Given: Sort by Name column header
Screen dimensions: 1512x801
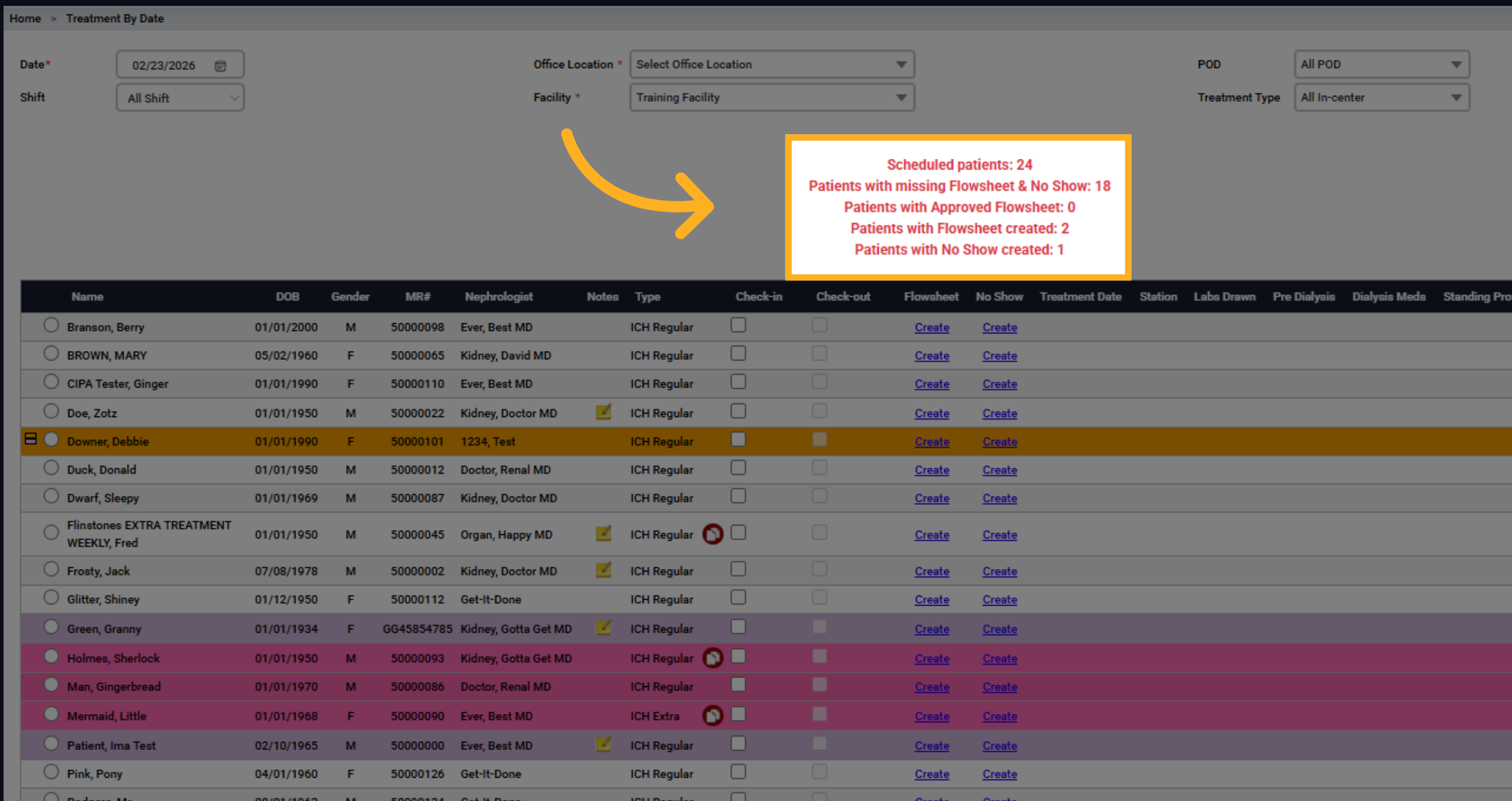Looking at the screenshot, I should click(x=87, y=297).
